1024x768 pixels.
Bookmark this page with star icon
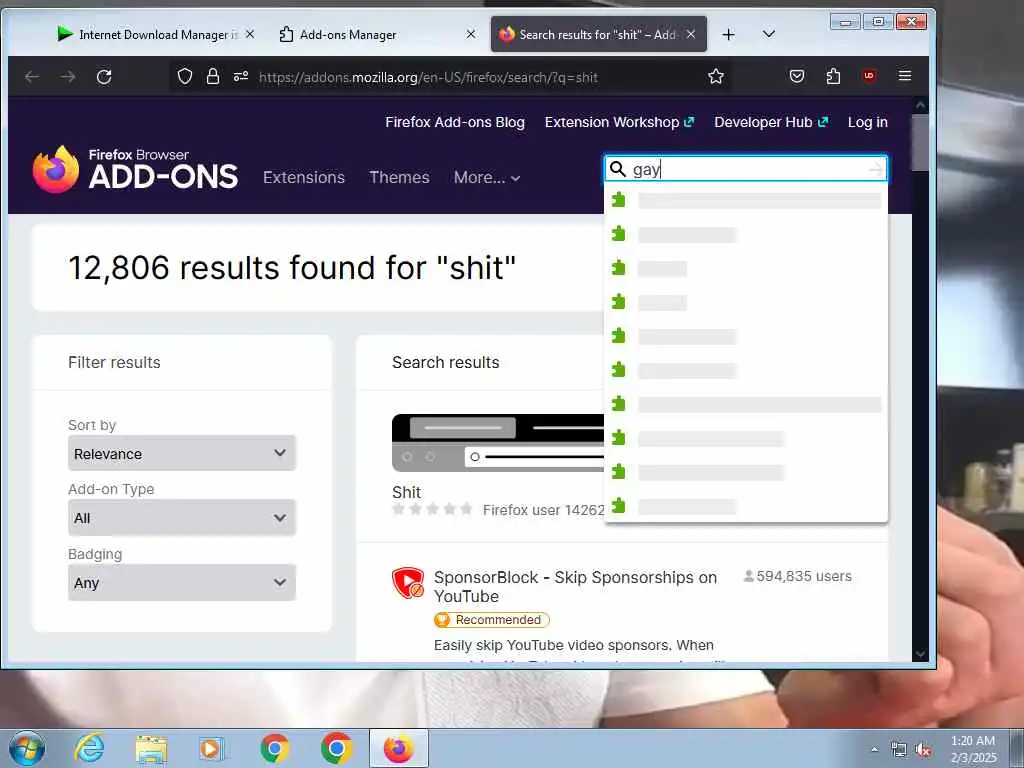(x=716, y=76)
